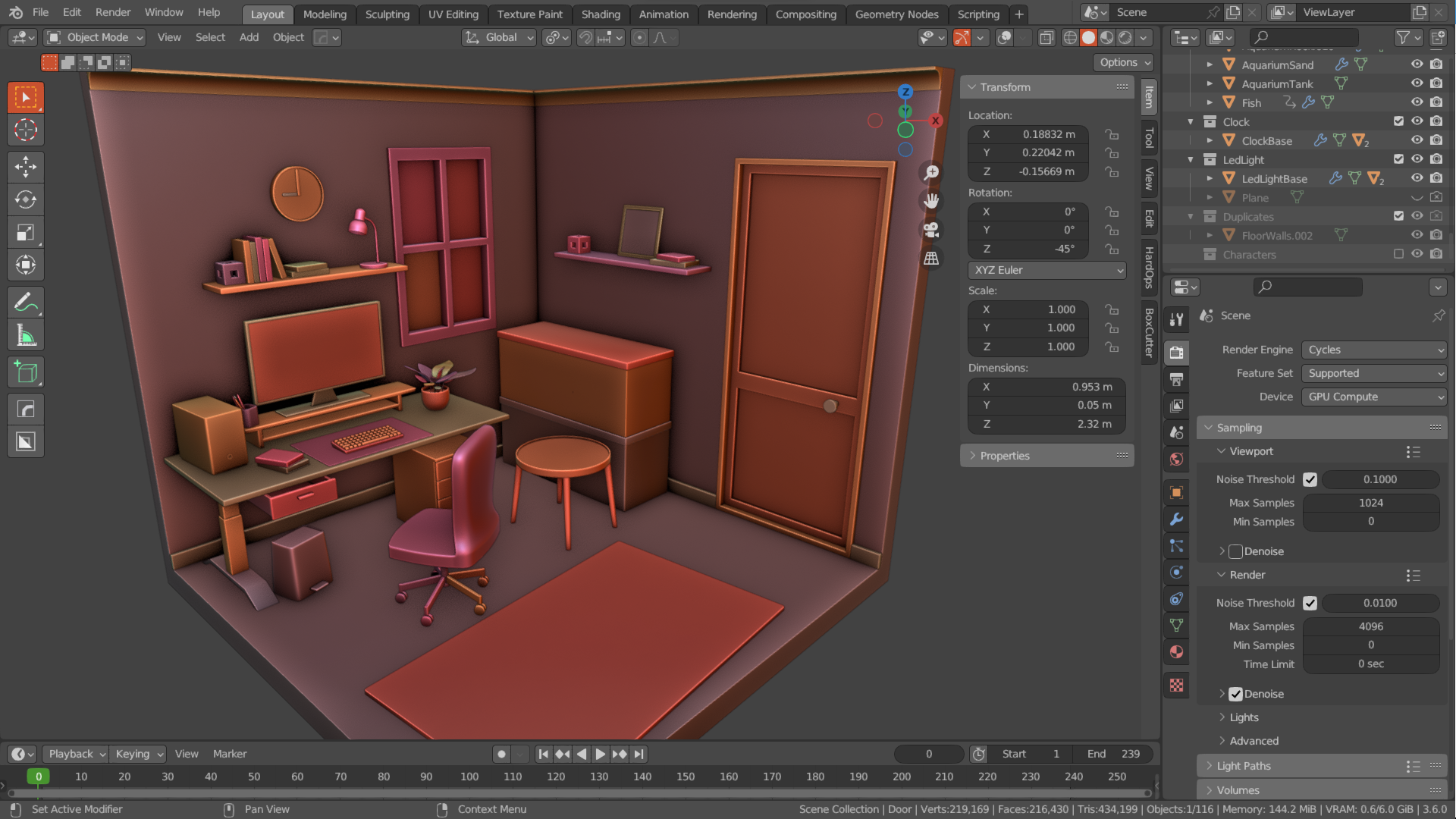Click the Transform Pivot Point icon
Screen dimensions: 1456x819
click(555, 37)
